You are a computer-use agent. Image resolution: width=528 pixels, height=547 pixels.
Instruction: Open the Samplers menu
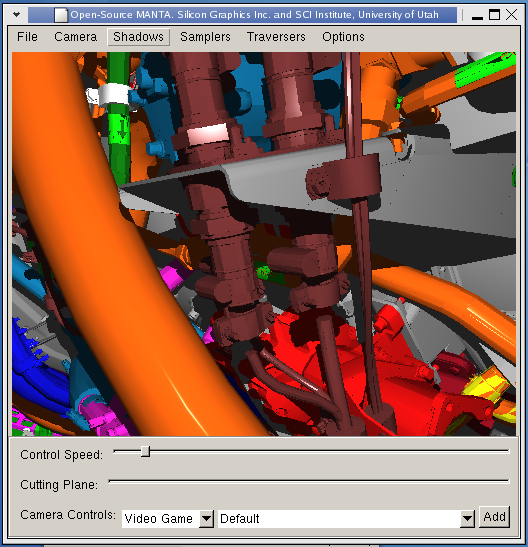[205, 37]
